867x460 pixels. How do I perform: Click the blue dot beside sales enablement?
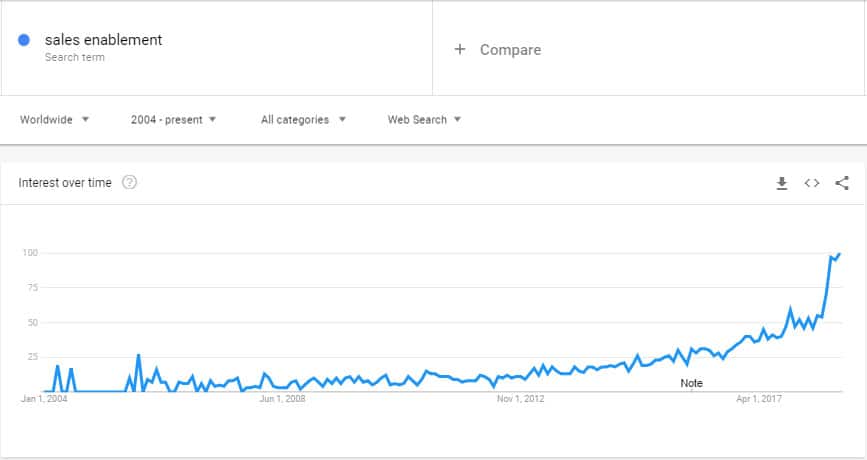coord(24,40)
